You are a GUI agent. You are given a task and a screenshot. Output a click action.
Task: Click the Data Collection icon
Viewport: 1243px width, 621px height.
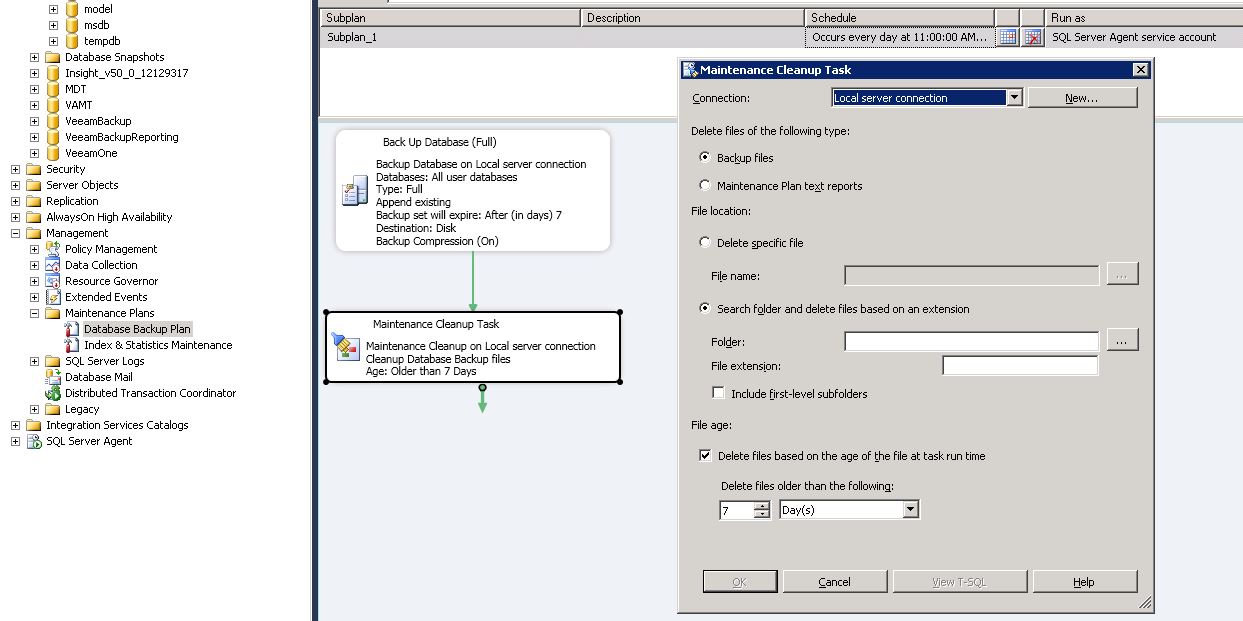53,265
